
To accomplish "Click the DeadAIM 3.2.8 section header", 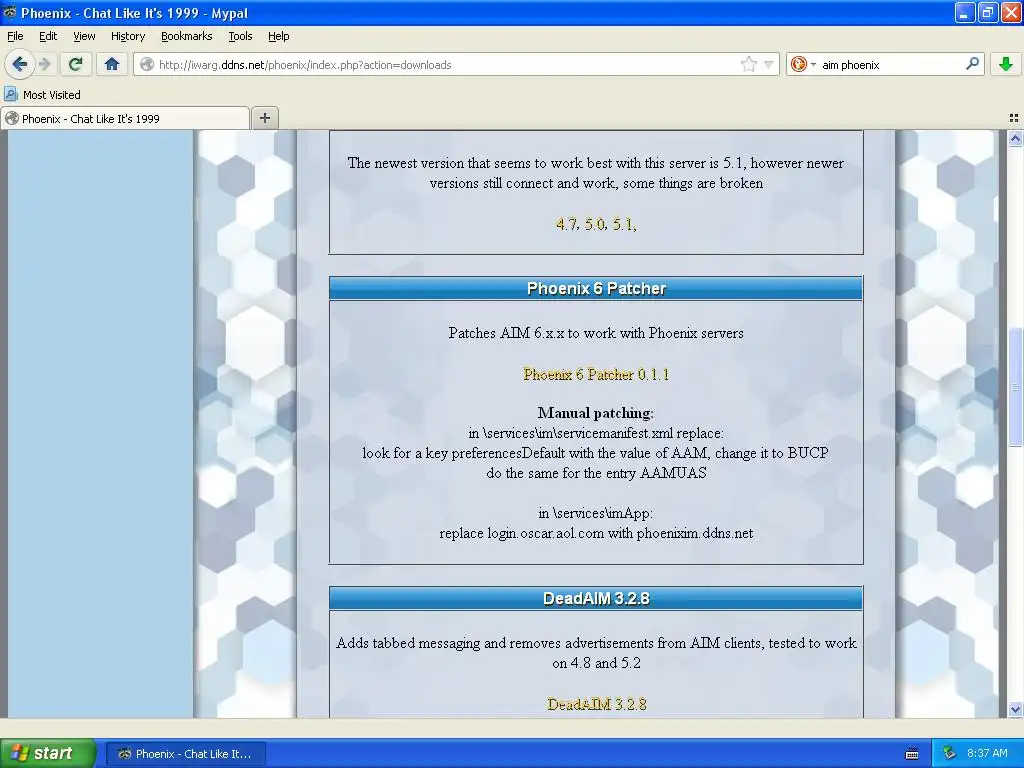I will (596, 598).
